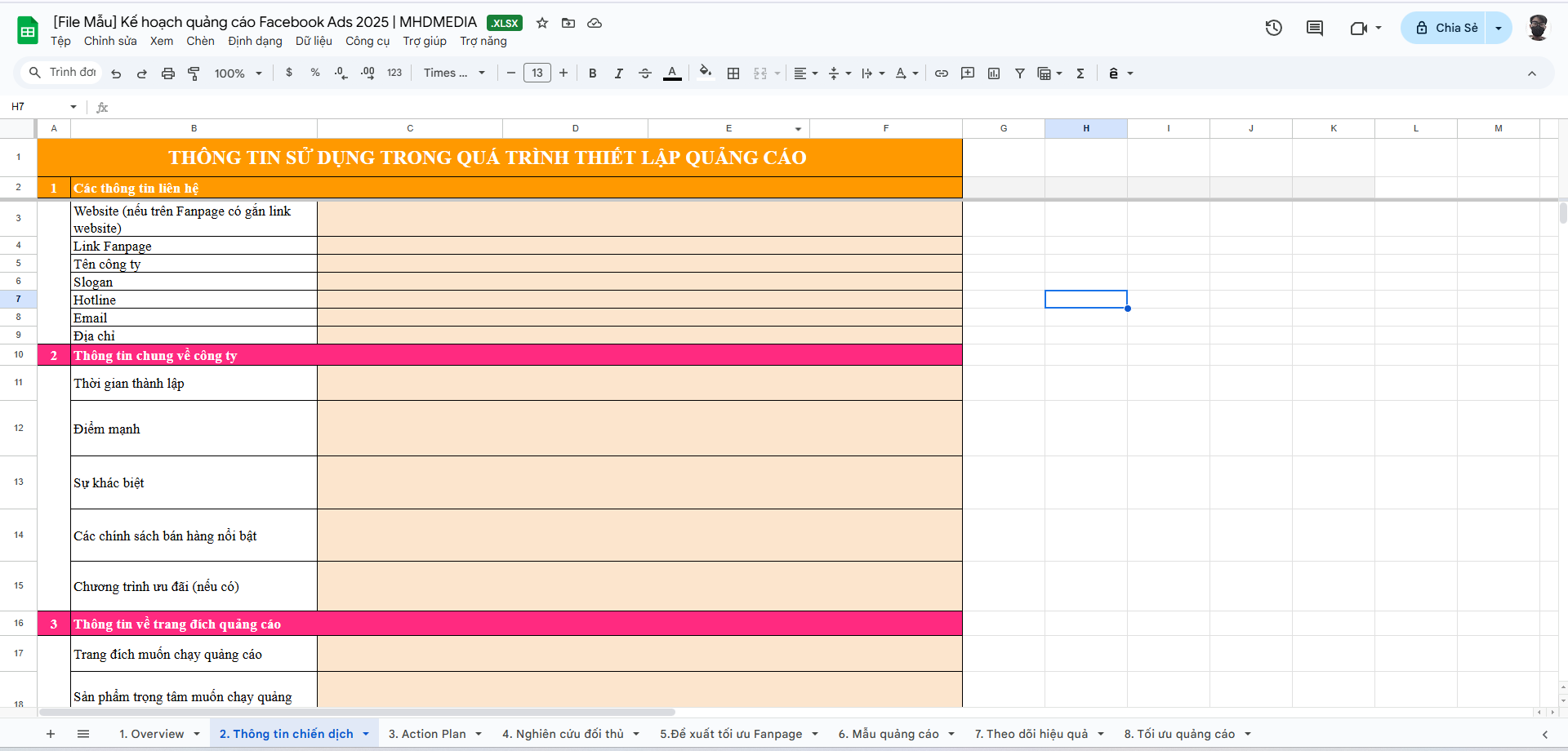This screenshot has width=1568, height=751.
Task: Toggle strikethrough formatting
Action: point(645,73)
